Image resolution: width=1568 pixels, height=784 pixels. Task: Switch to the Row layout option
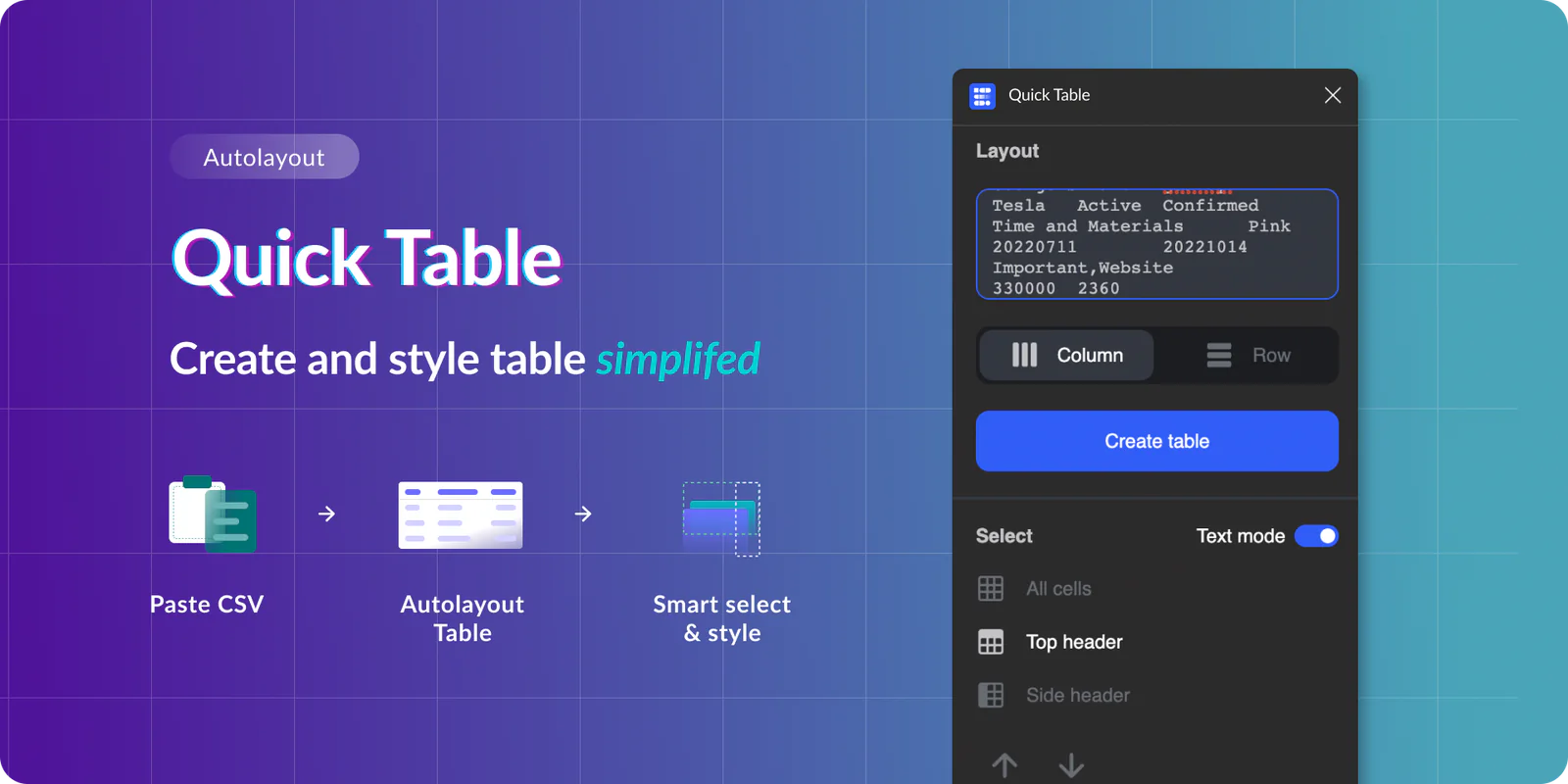point(1248,355)
